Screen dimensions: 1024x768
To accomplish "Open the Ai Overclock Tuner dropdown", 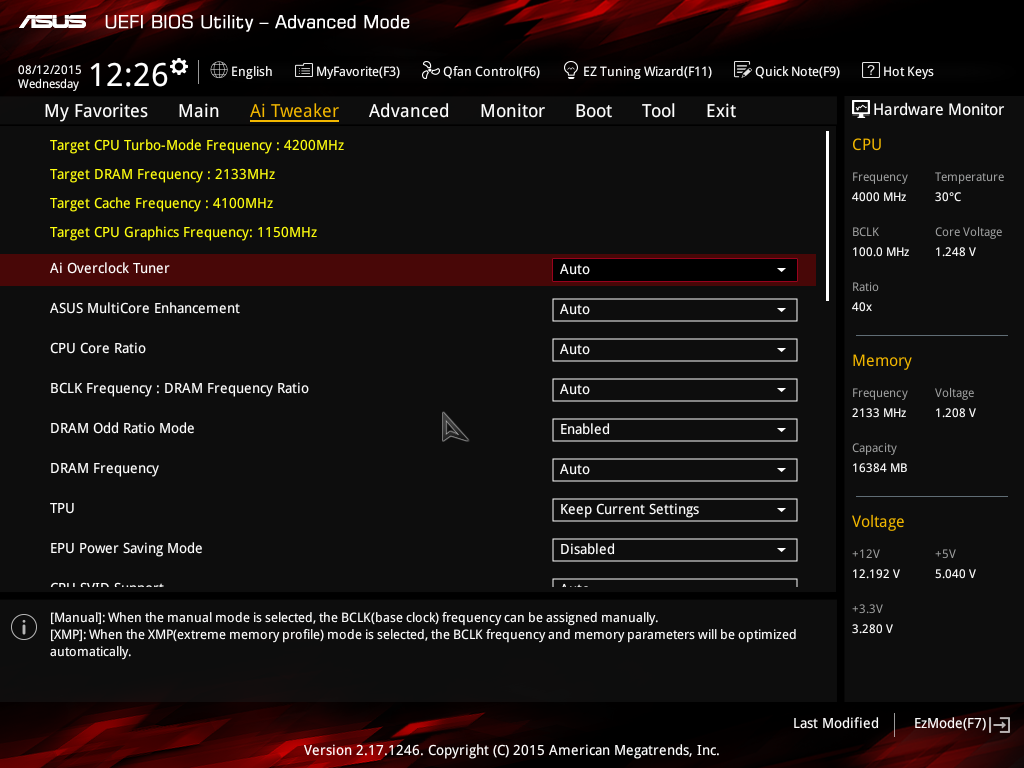I will click(x=675, y=270).
